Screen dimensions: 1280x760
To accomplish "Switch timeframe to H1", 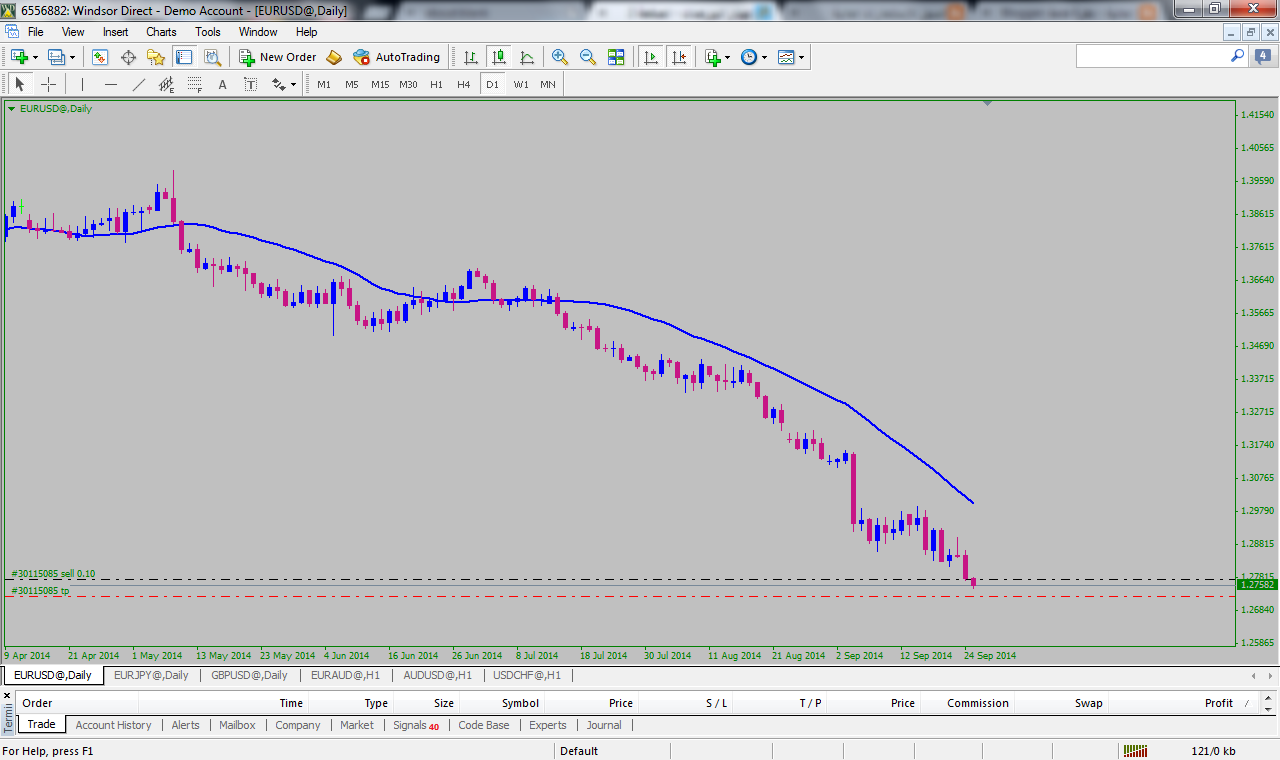I will coord(436,84).
